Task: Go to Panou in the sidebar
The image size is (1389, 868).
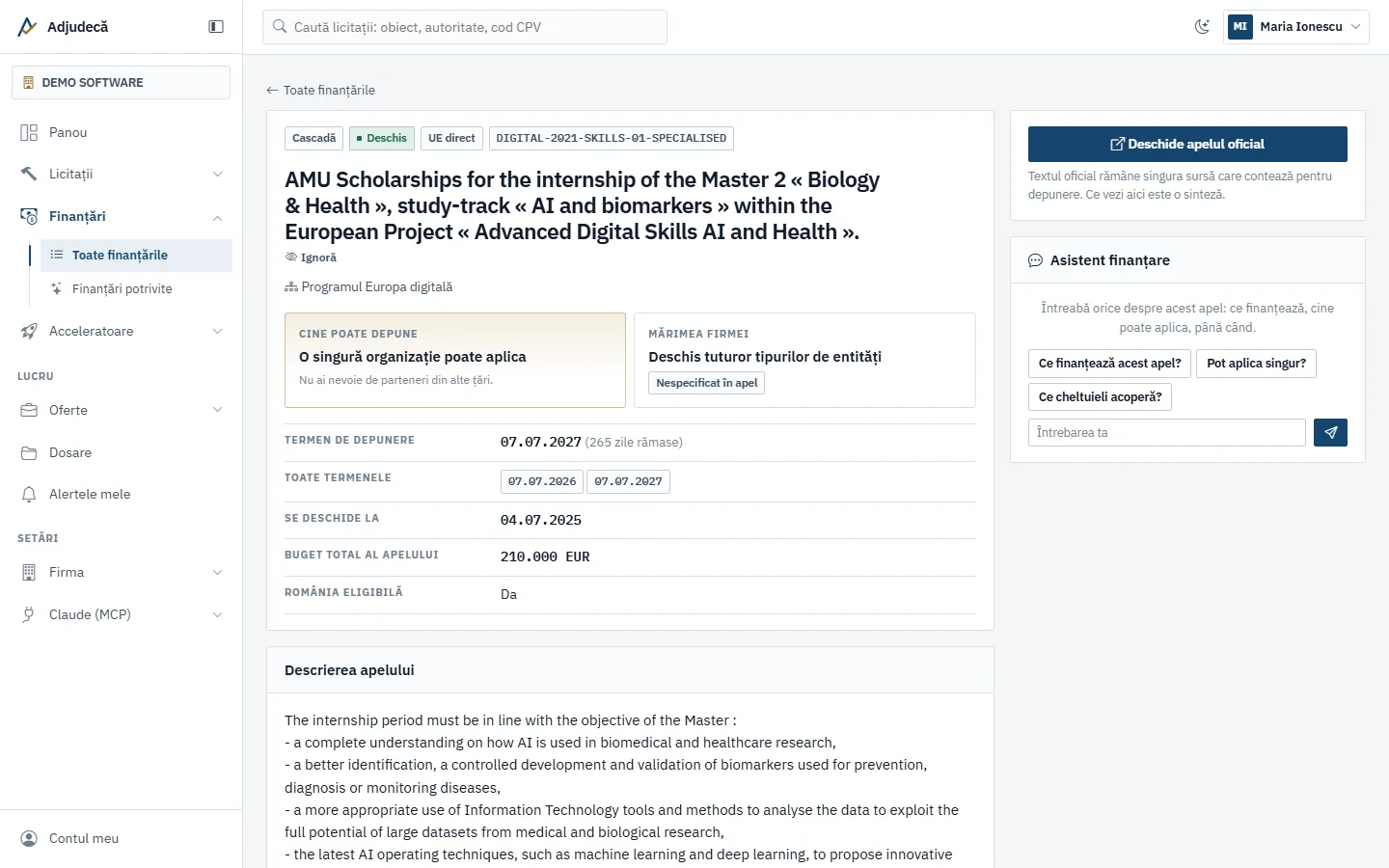Action: [x=122, y=132]
